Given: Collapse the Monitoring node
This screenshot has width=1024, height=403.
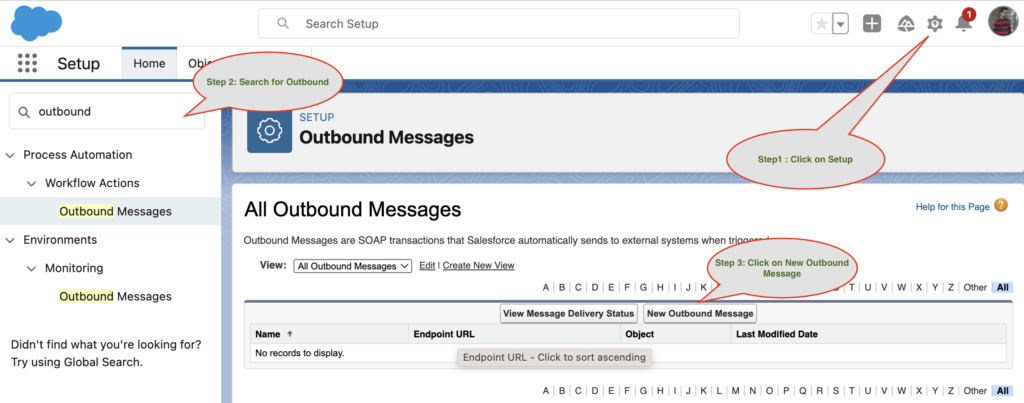Looking at the screenshot, I should pos(31,268).
